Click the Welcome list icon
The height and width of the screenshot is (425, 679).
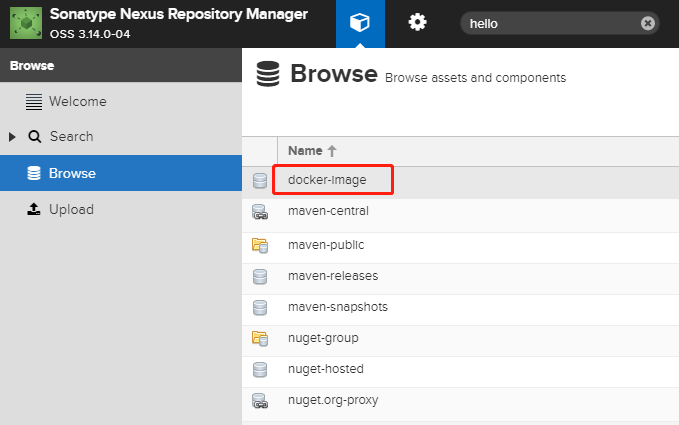click(x=34, y=102)
